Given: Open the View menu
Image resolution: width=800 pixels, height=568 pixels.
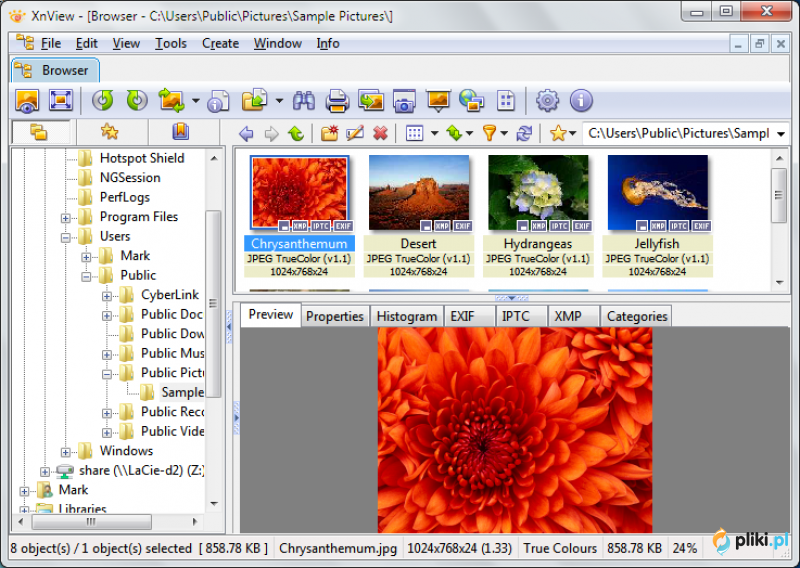Looking at the screenshot, I should point(126,43).
